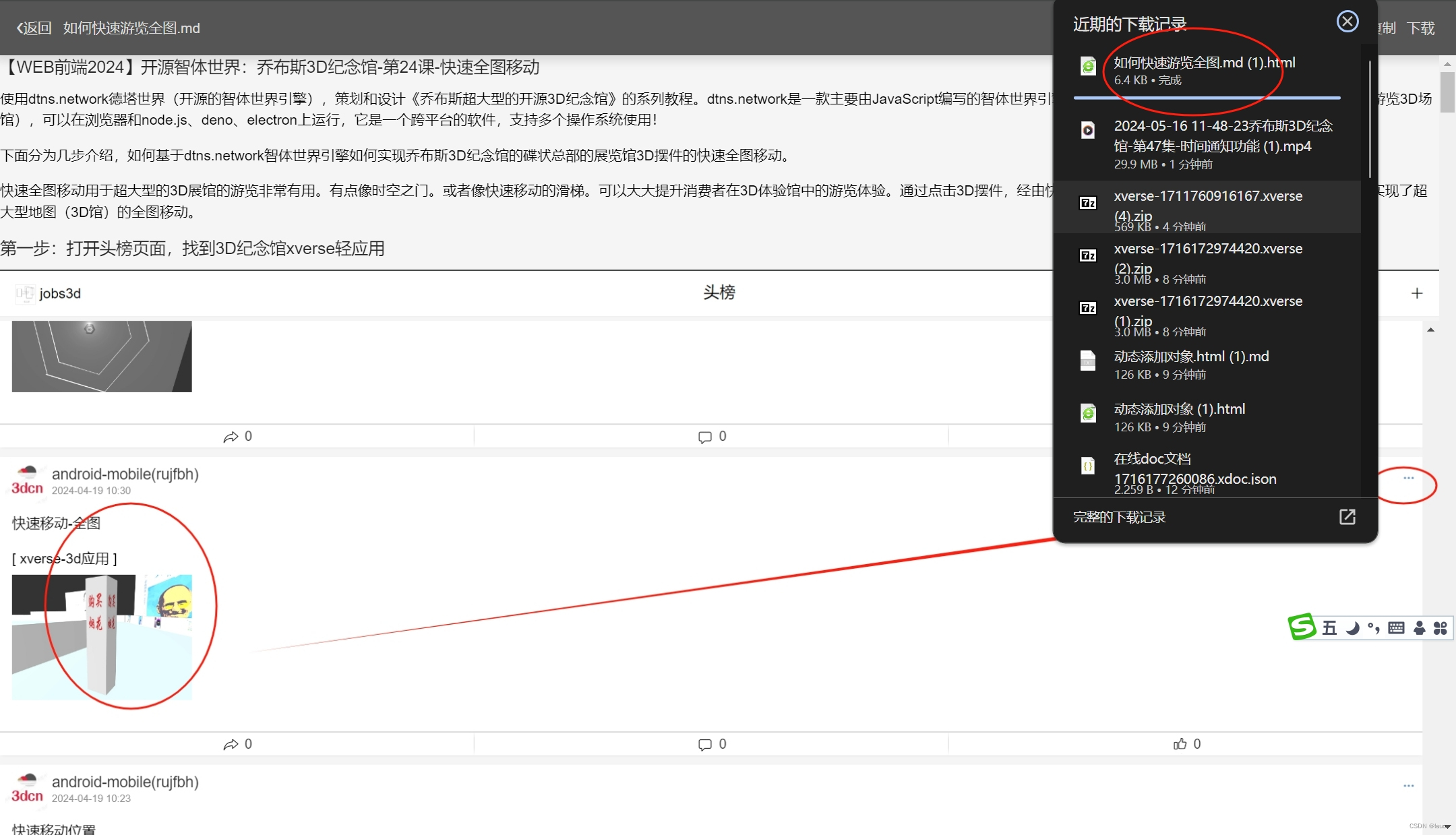Image resolution: width=1456 pixels, height=835 pixels.
Task: Open the [ xverse-3d应用 ] link
Action: click(65, 558)
